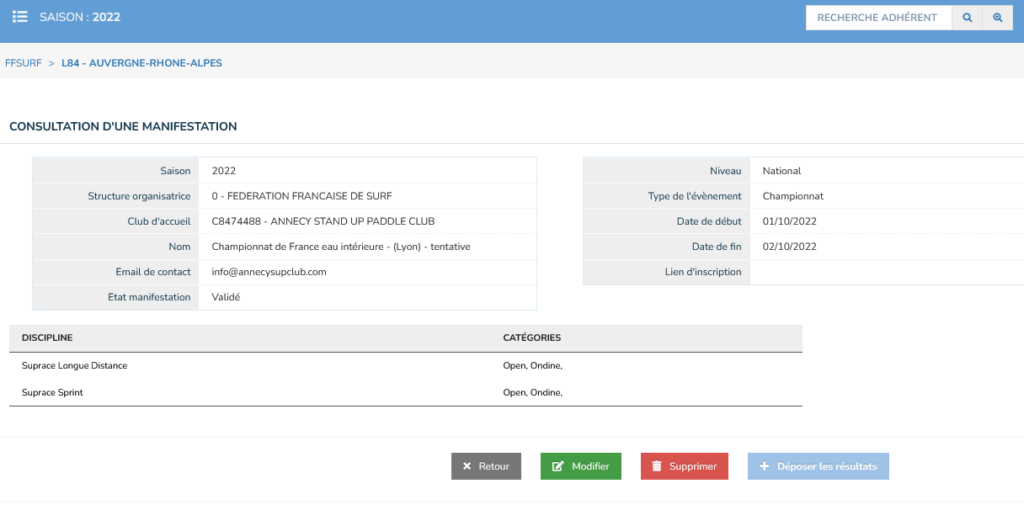This screenshot has height=526, width=1024.
Task: Click the info@annecysupclub.com email value
Action: tap(269, 272)
